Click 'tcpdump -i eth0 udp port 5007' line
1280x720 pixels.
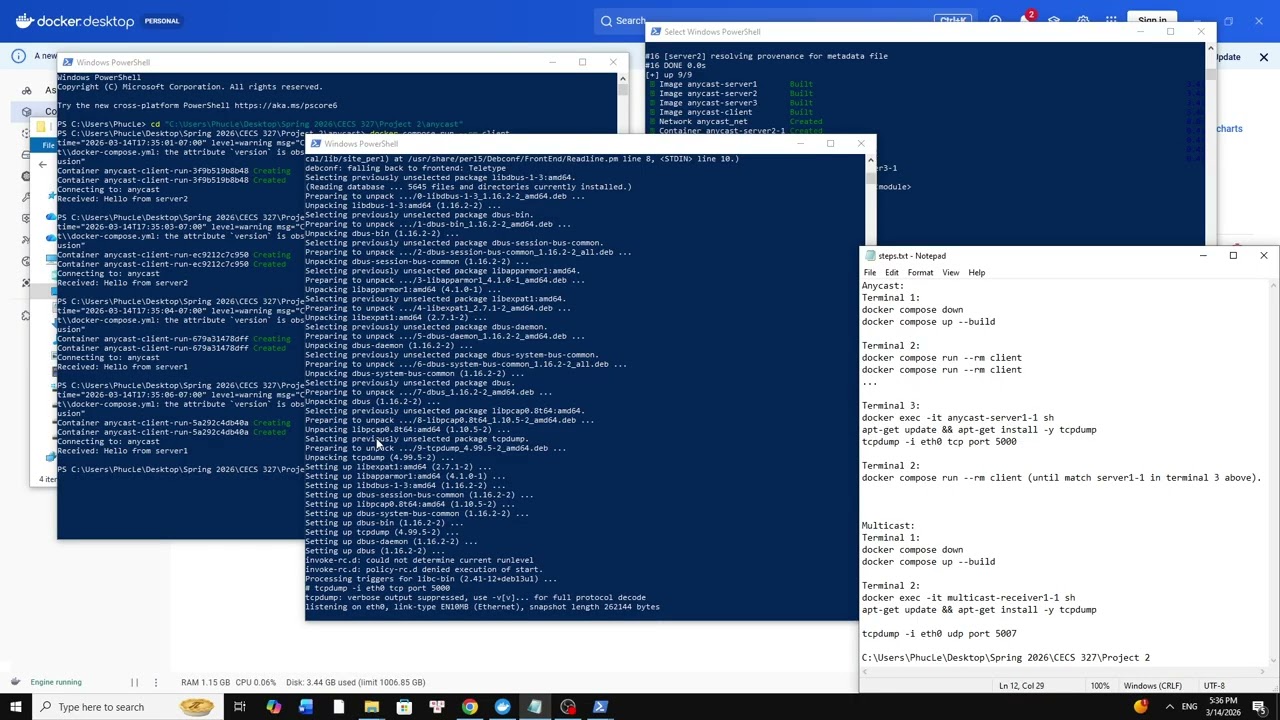[939, 634]
